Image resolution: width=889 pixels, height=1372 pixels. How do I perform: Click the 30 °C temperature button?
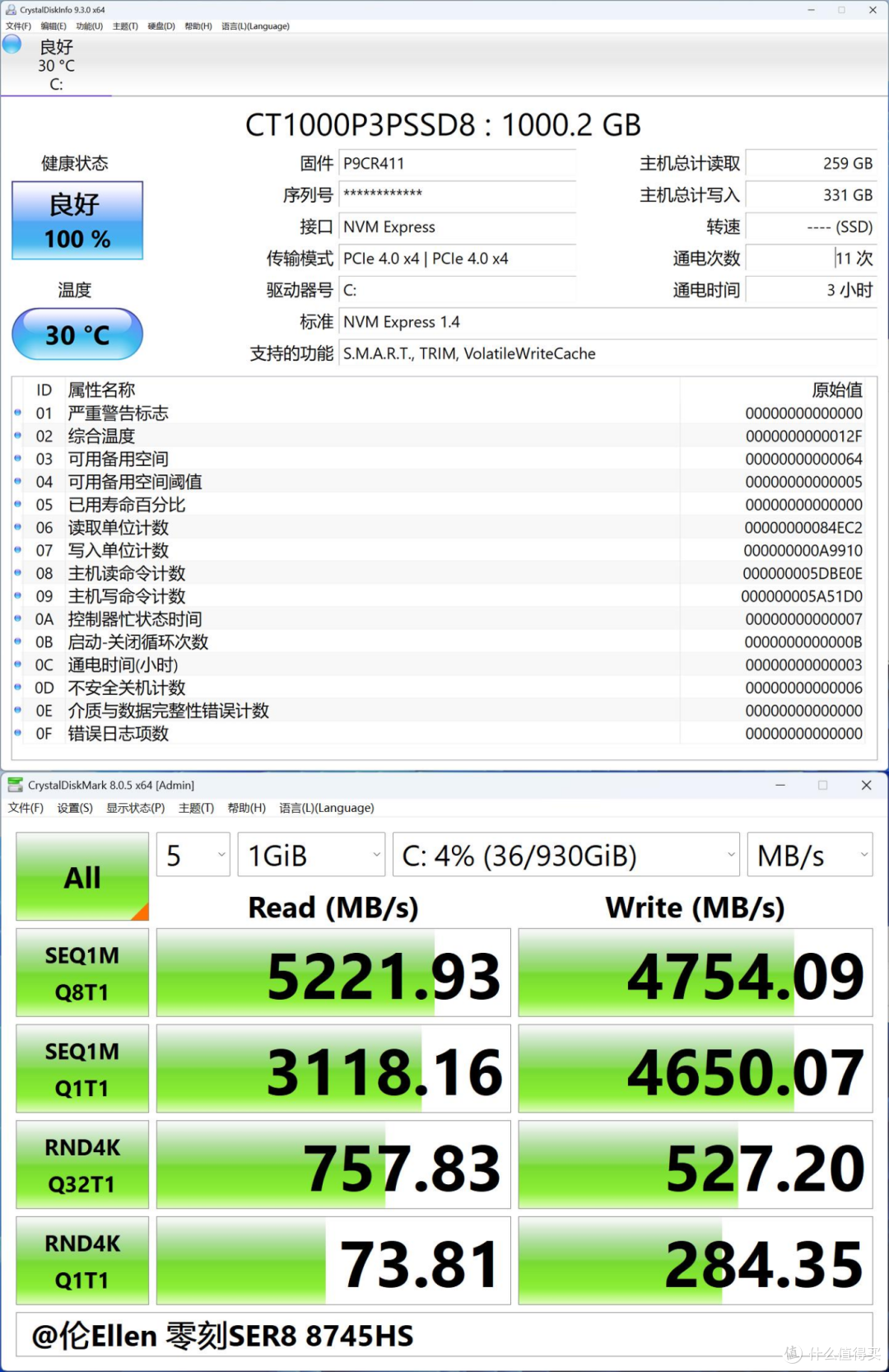pyautogui.click(x=77, y=334)
